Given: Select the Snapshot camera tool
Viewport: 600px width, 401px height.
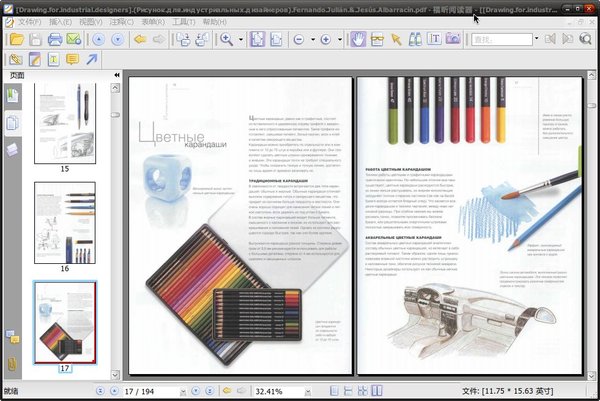Looking at the screenshot, I should [453, 39].
